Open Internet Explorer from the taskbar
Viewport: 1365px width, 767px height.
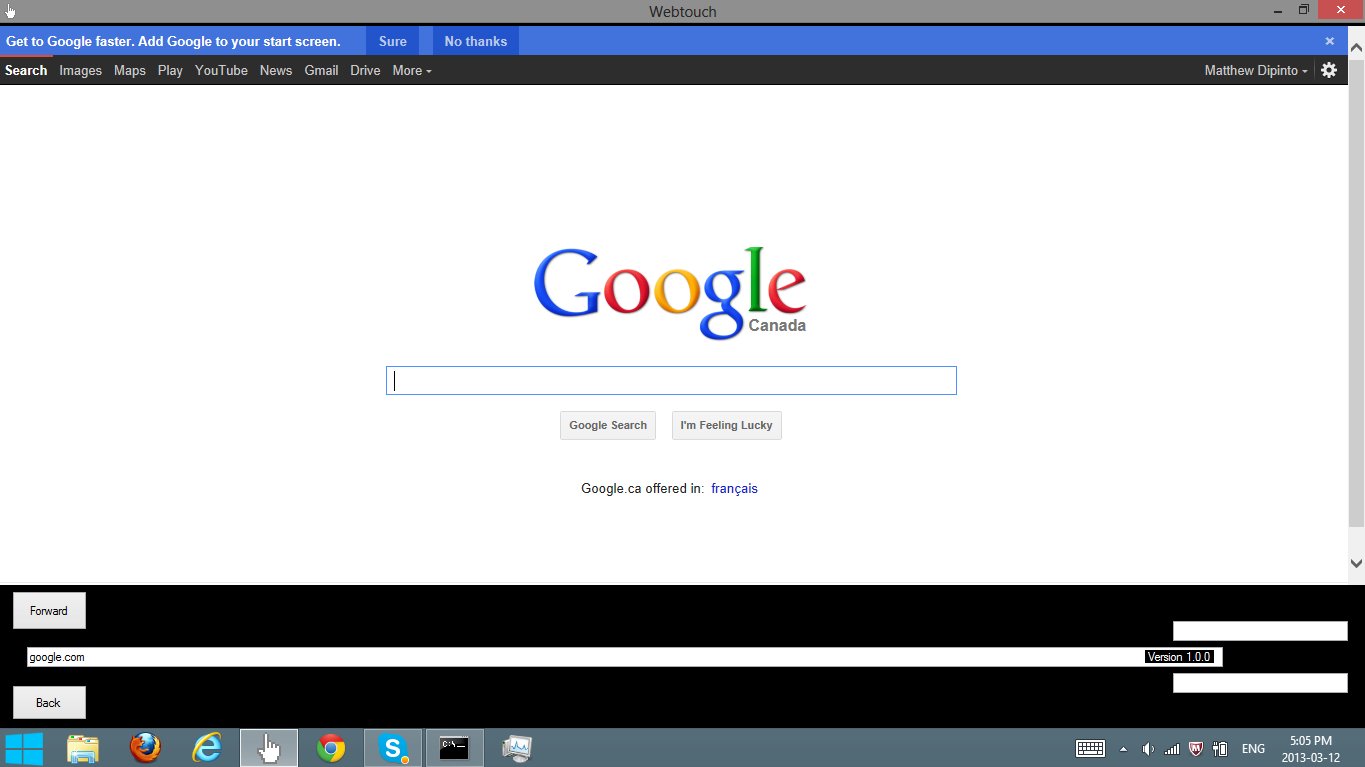[207, 748]
